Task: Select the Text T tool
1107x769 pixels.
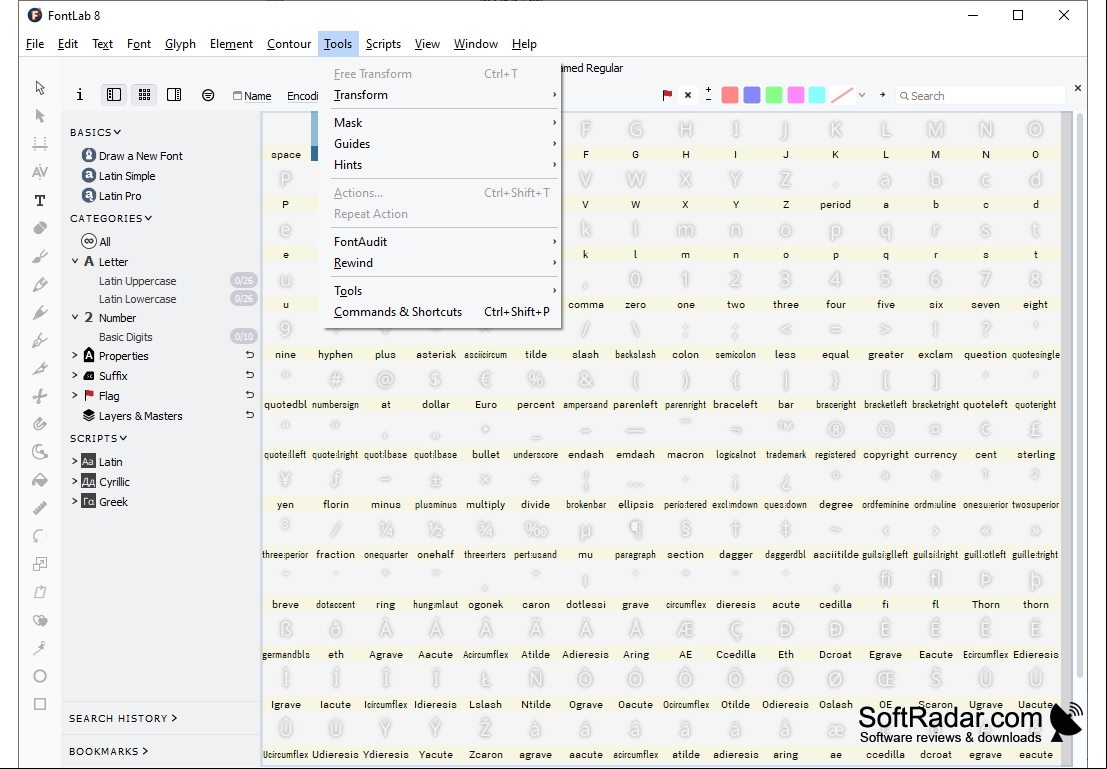Action: [x=40, y=201]
